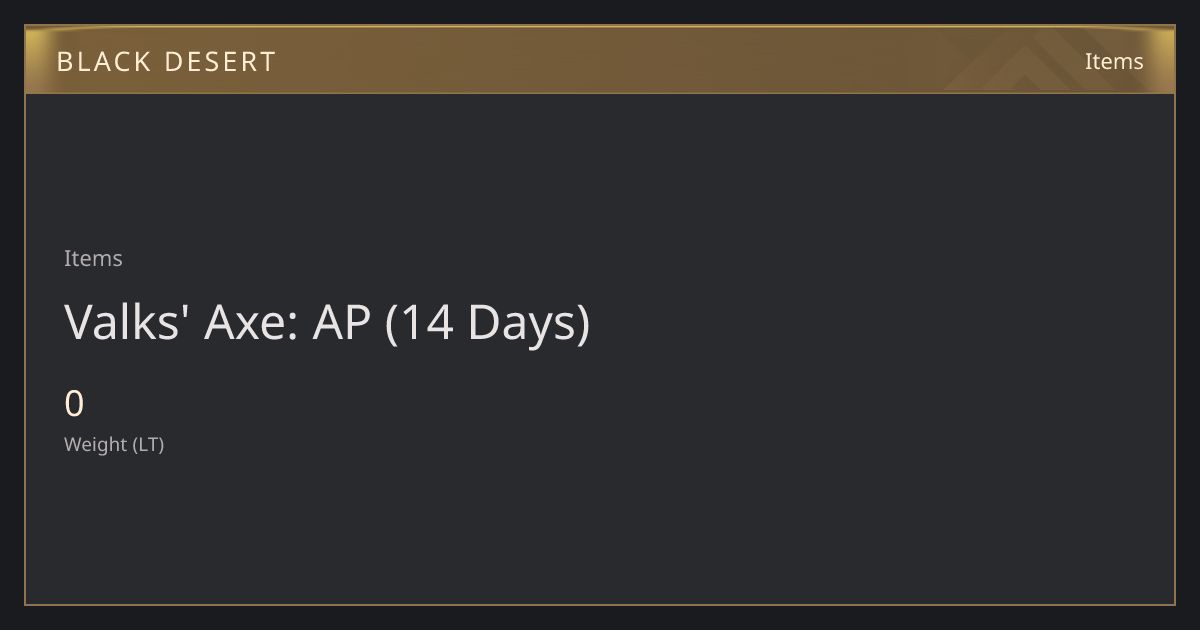The width and height of the screenshot is (1200, 630).
Task: Click the Axe: text in the item title
Action: [x=252, y=323]
